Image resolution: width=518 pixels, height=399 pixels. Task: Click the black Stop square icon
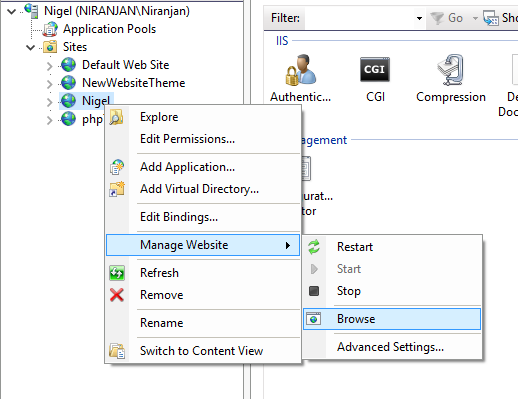(314, 291)
